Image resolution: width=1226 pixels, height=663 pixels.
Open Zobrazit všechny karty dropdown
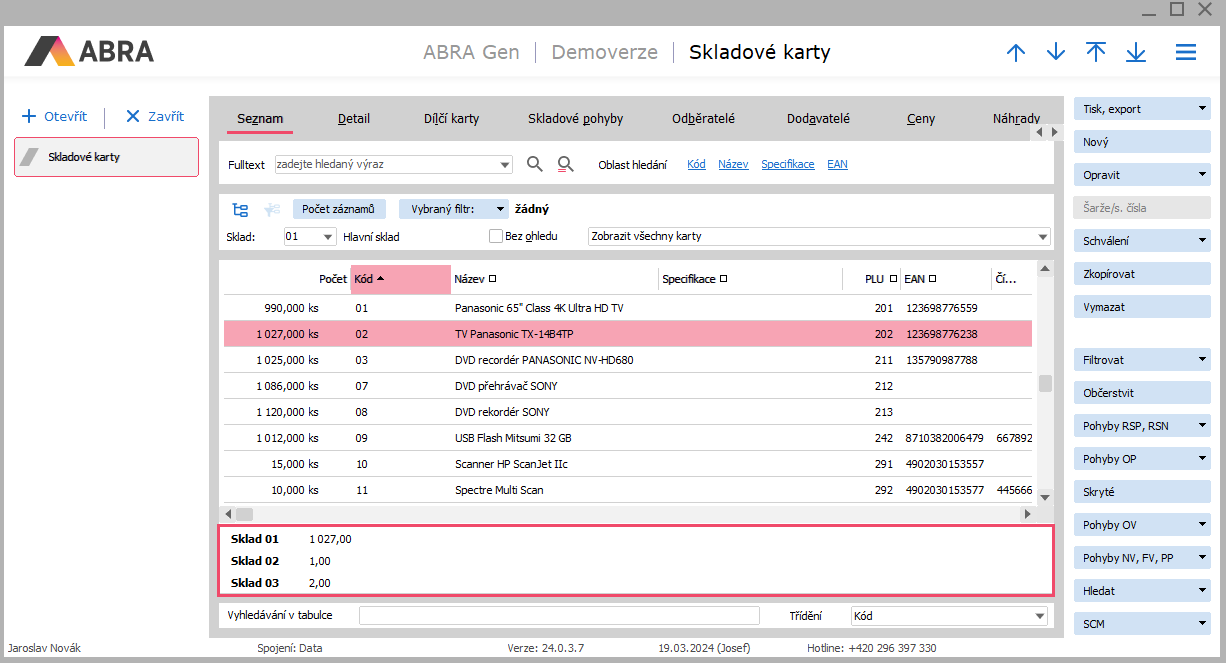click(1043, 237)
